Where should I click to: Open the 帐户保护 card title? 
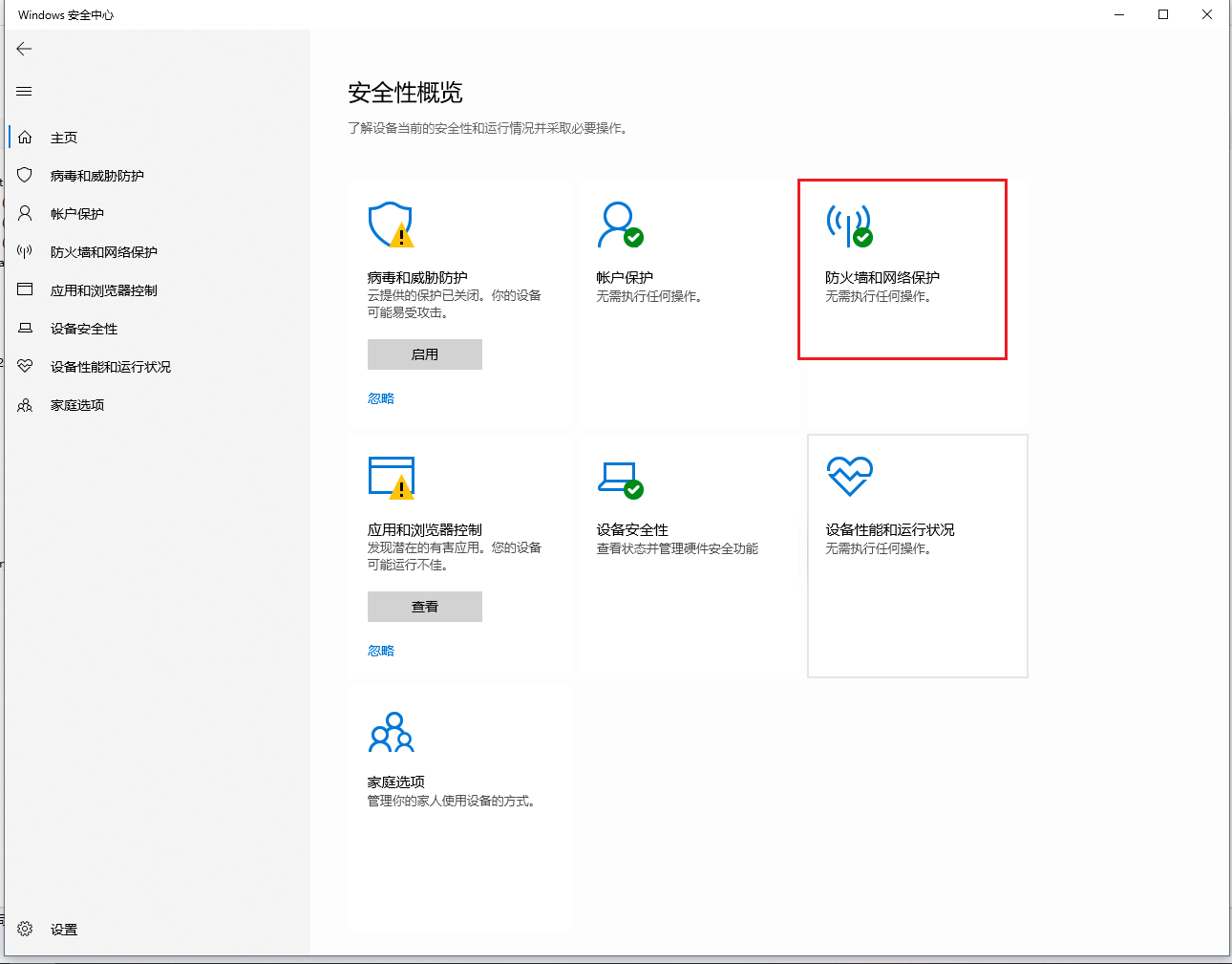[x=625, y=277]
